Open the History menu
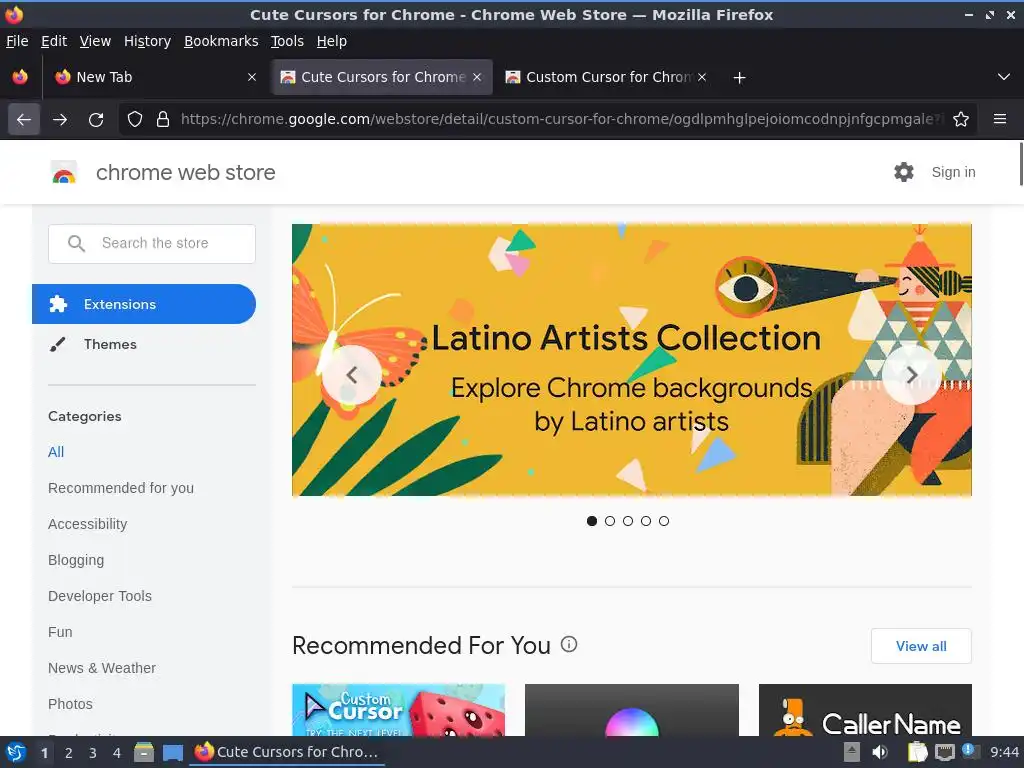 (x=147, y=41)
